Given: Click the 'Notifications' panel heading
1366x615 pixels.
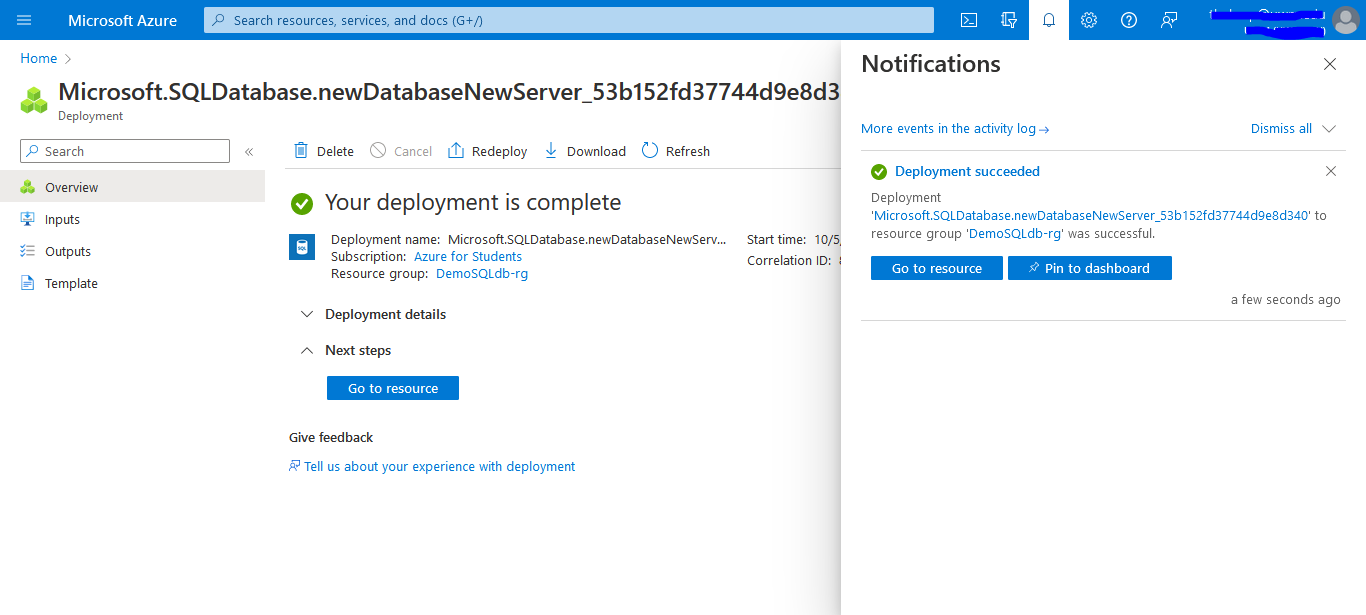Looking at the screenshot, I should 931,64.
